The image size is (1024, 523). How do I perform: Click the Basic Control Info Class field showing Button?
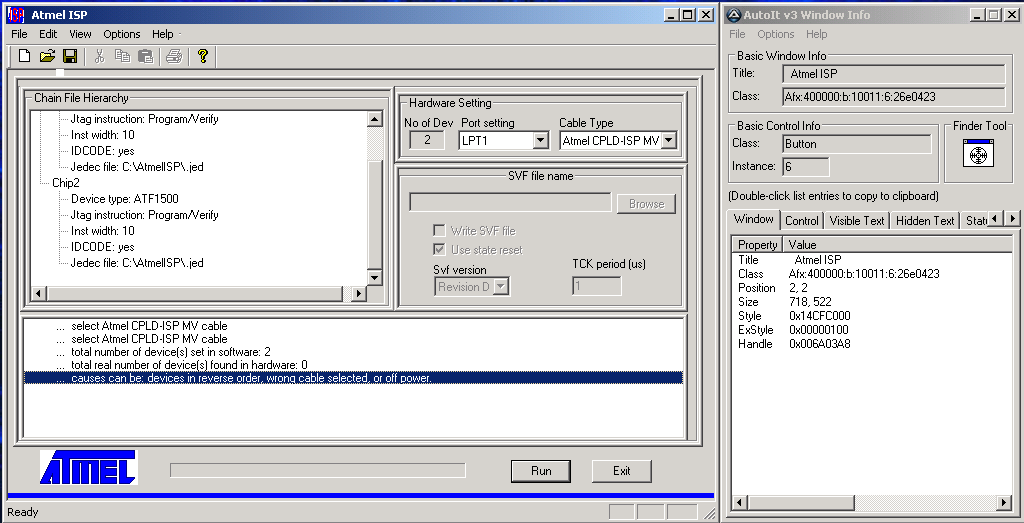click(857, 144)
